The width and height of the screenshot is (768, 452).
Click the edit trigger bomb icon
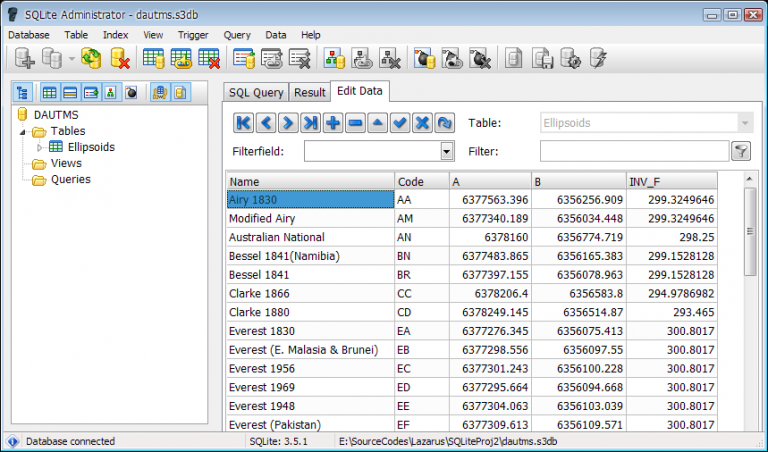click(452, 58)
